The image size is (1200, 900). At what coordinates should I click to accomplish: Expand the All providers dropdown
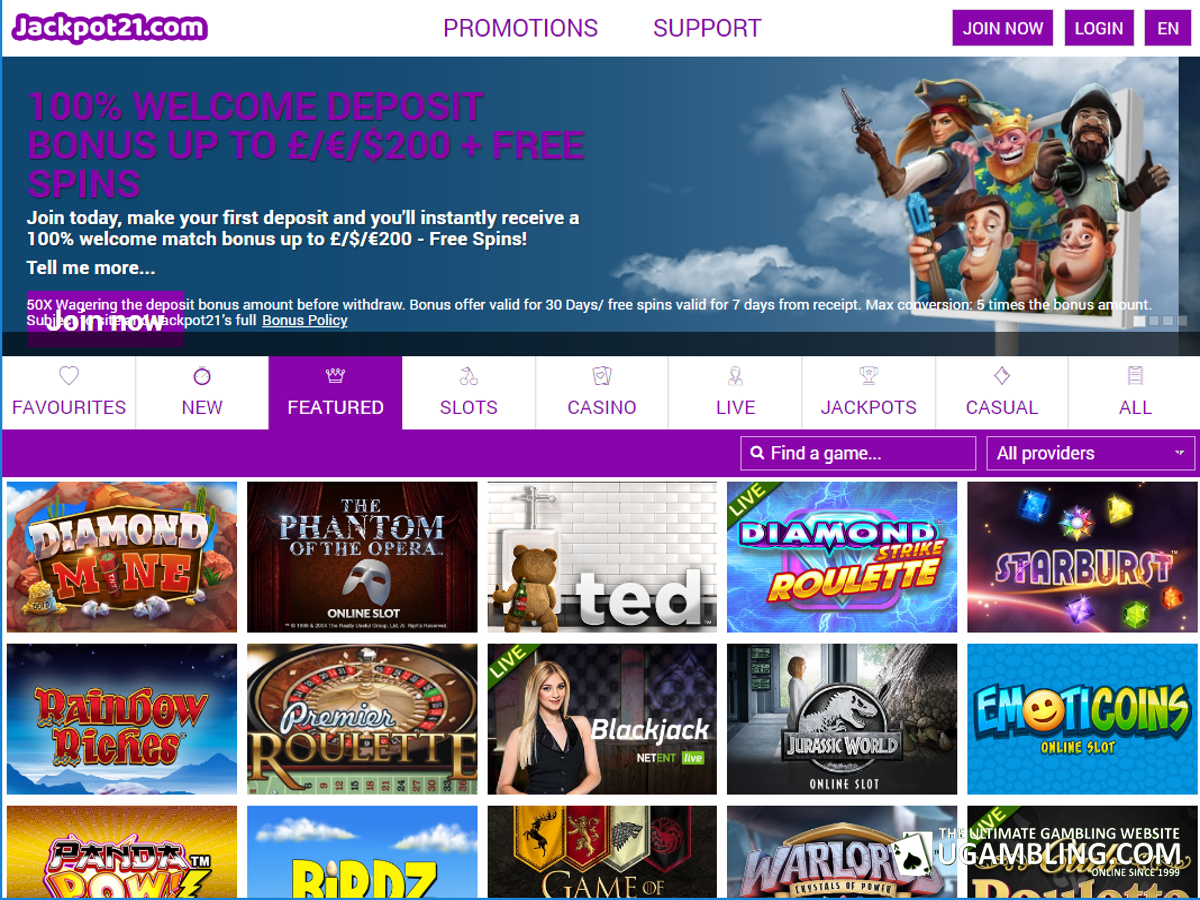click(1090, 453)
